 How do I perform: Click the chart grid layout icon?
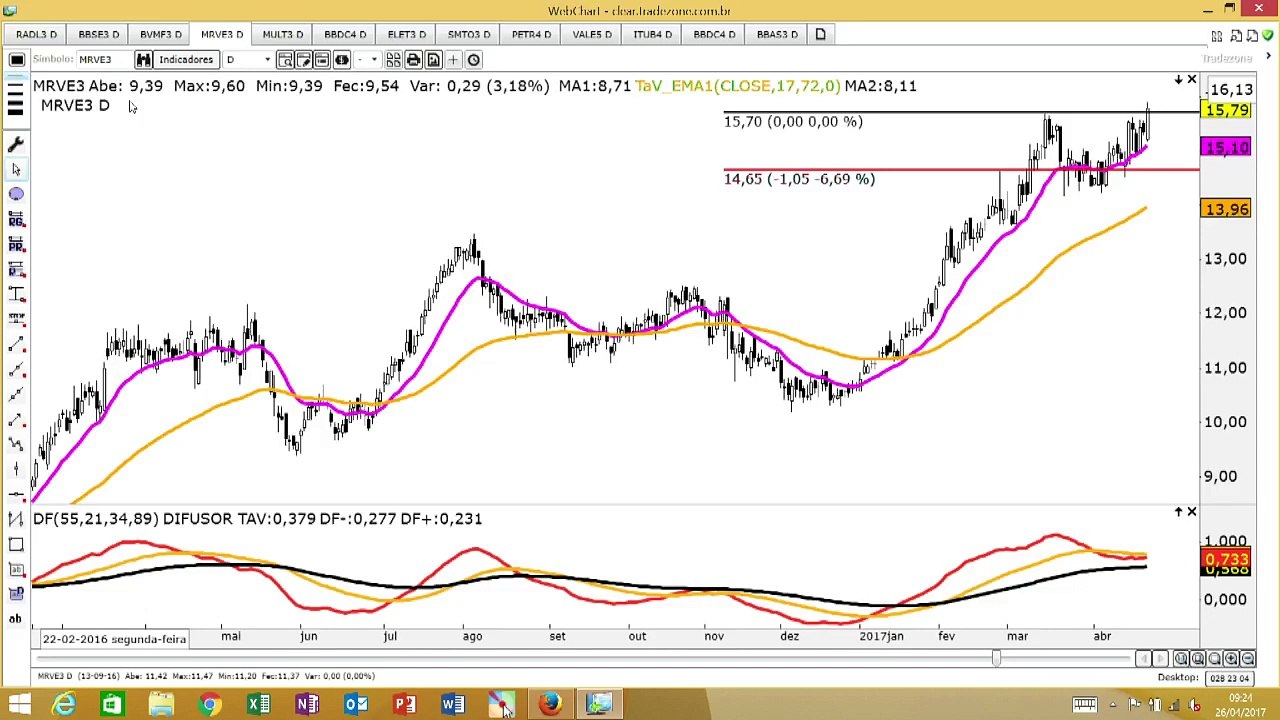tap(393, 60)
